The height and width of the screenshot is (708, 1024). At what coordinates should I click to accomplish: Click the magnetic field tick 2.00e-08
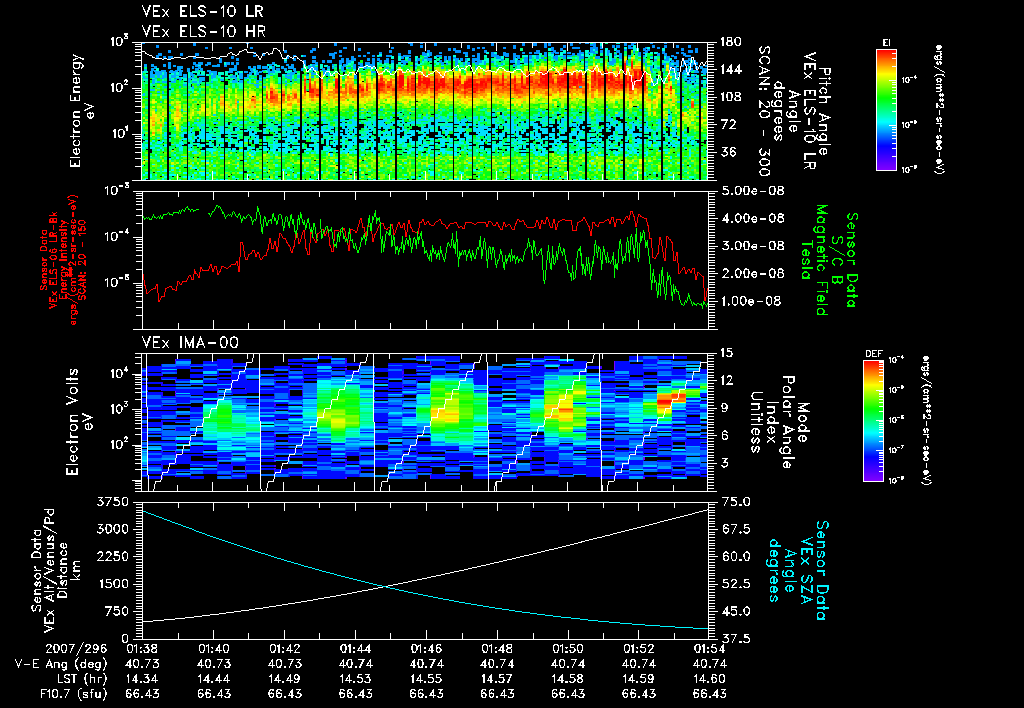pos(751,273)
